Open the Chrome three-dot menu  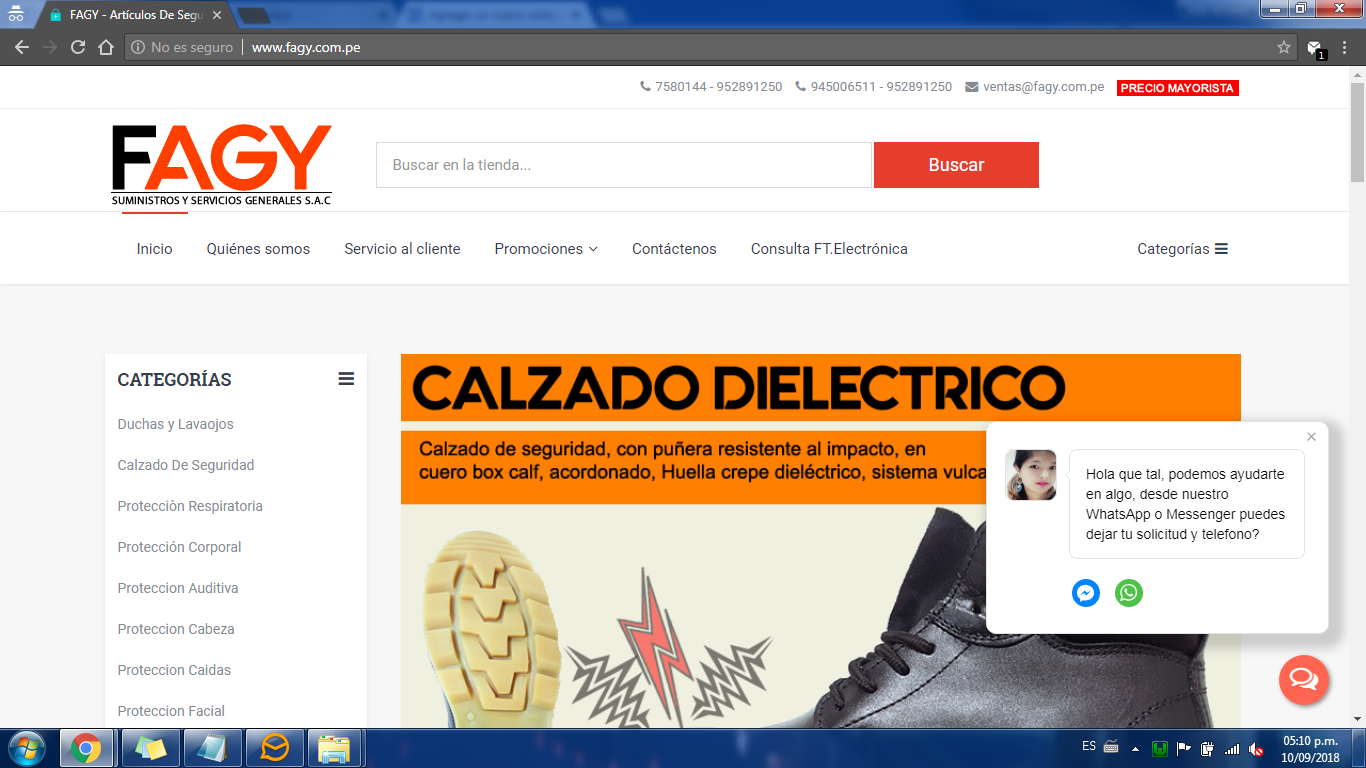pyautogui.click(x=1345, y=47)
